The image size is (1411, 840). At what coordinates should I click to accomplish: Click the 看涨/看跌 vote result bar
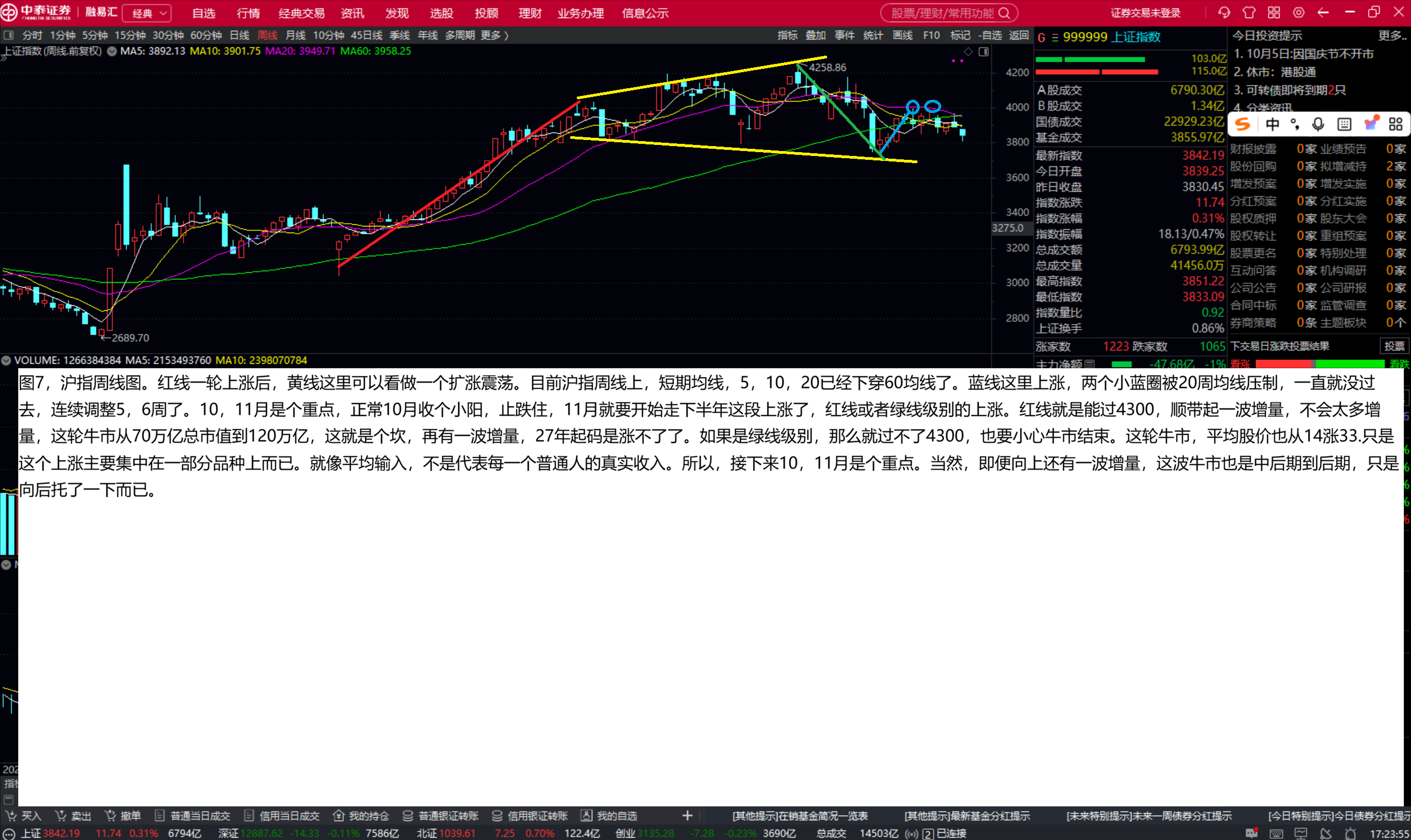pyautogui.click(x=1320, y=363)
